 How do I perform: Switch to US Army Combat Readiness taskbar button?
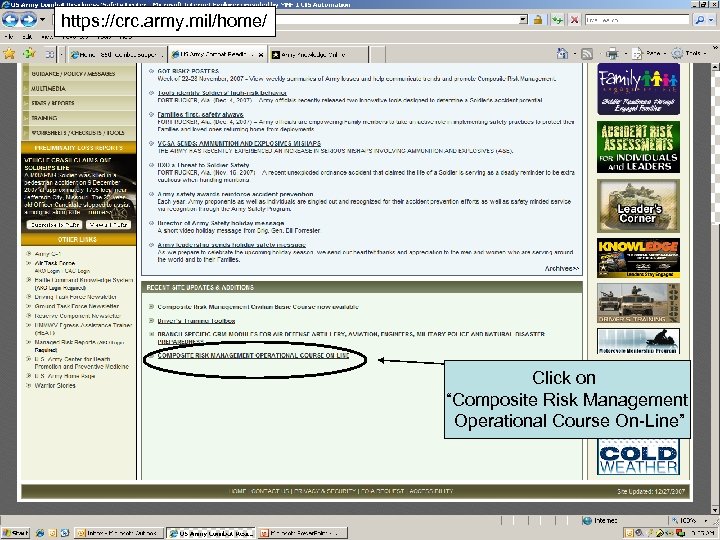coord(211,533)
